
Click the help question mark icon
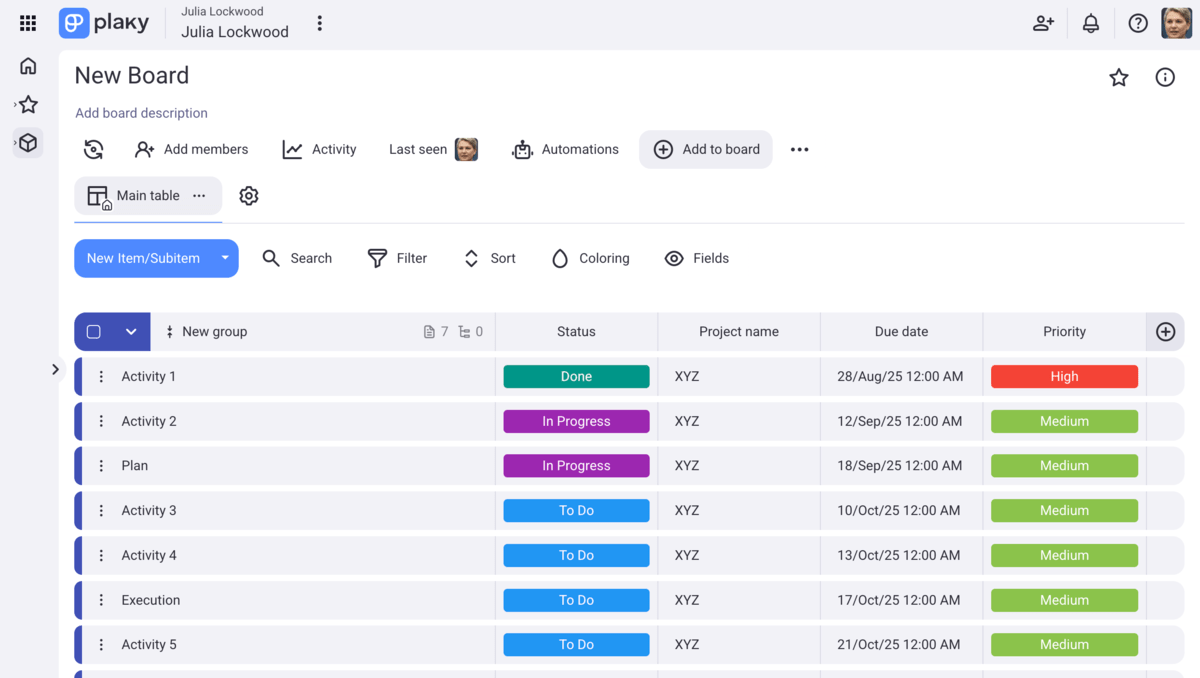point(1137,22)
